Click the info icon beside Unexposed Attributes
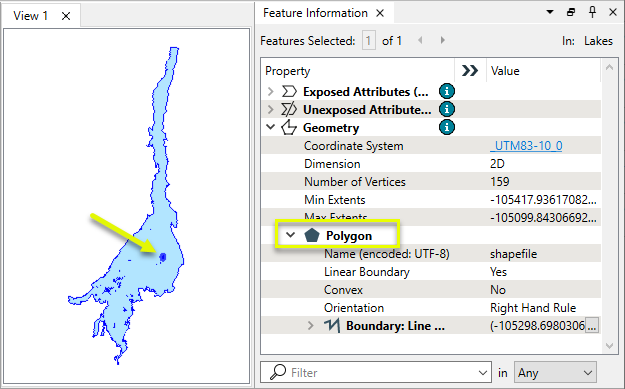This screenshot has height=389, width=625. pyautogui.click(x=447, y=109)
